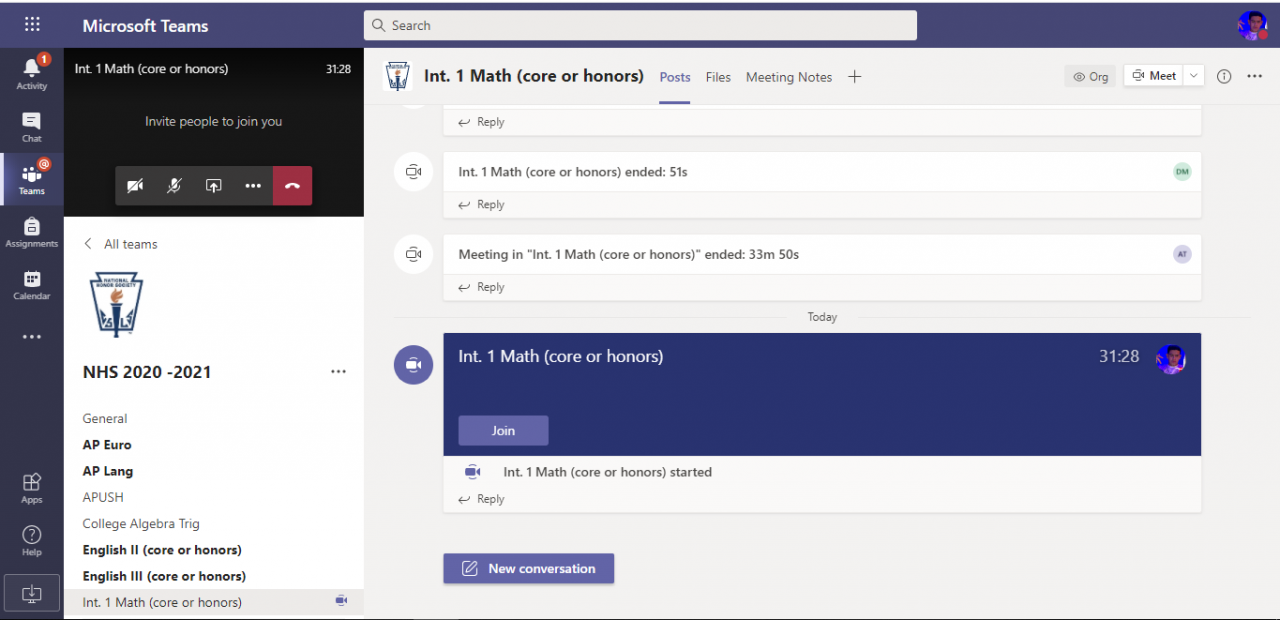Click 'Int. 1 Math (core or honors) started' text
1280x620 pixels.
pyautogui.click(x=608, y=472)
